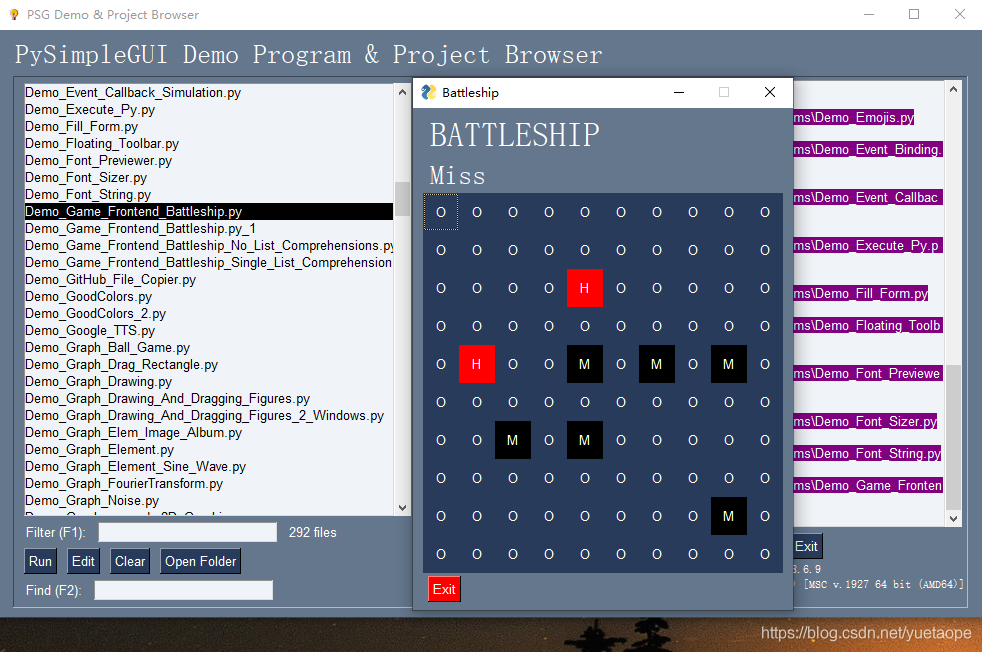Click Exit button in Project Browser right panel

click(x=807, y=546)
